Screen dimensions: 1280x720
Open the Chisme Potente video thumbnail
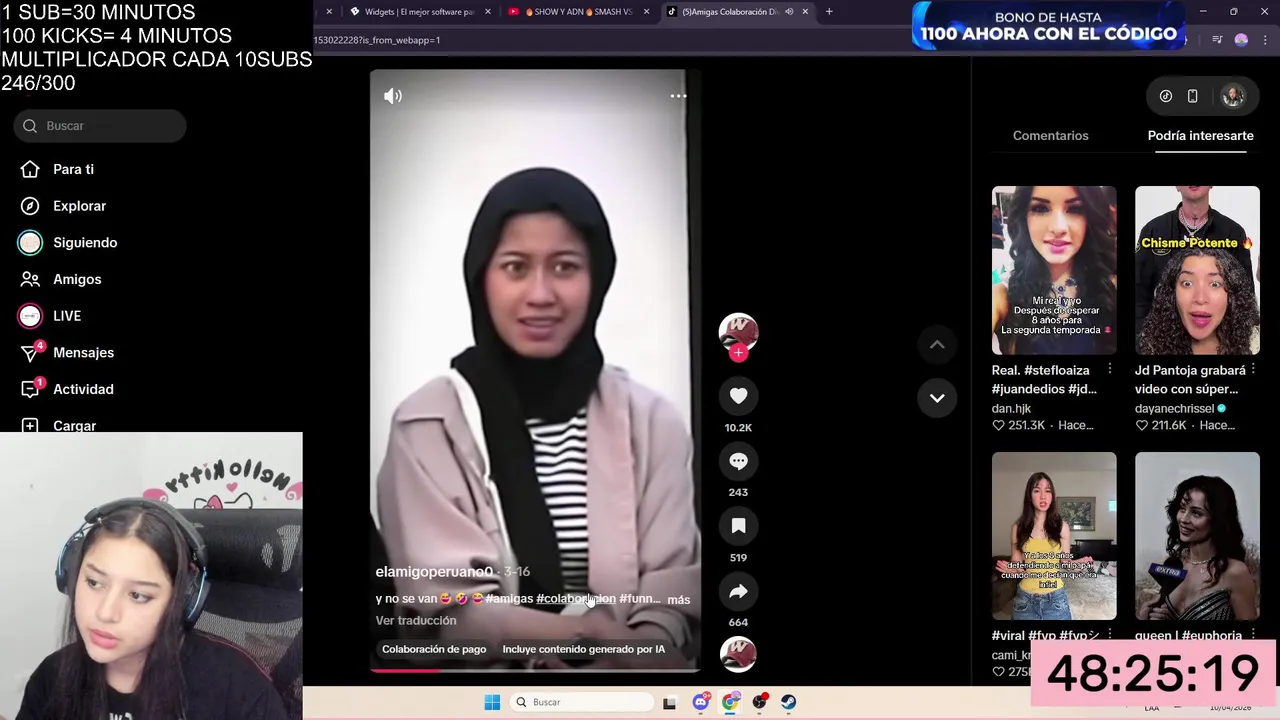(x=1197, y=270)
